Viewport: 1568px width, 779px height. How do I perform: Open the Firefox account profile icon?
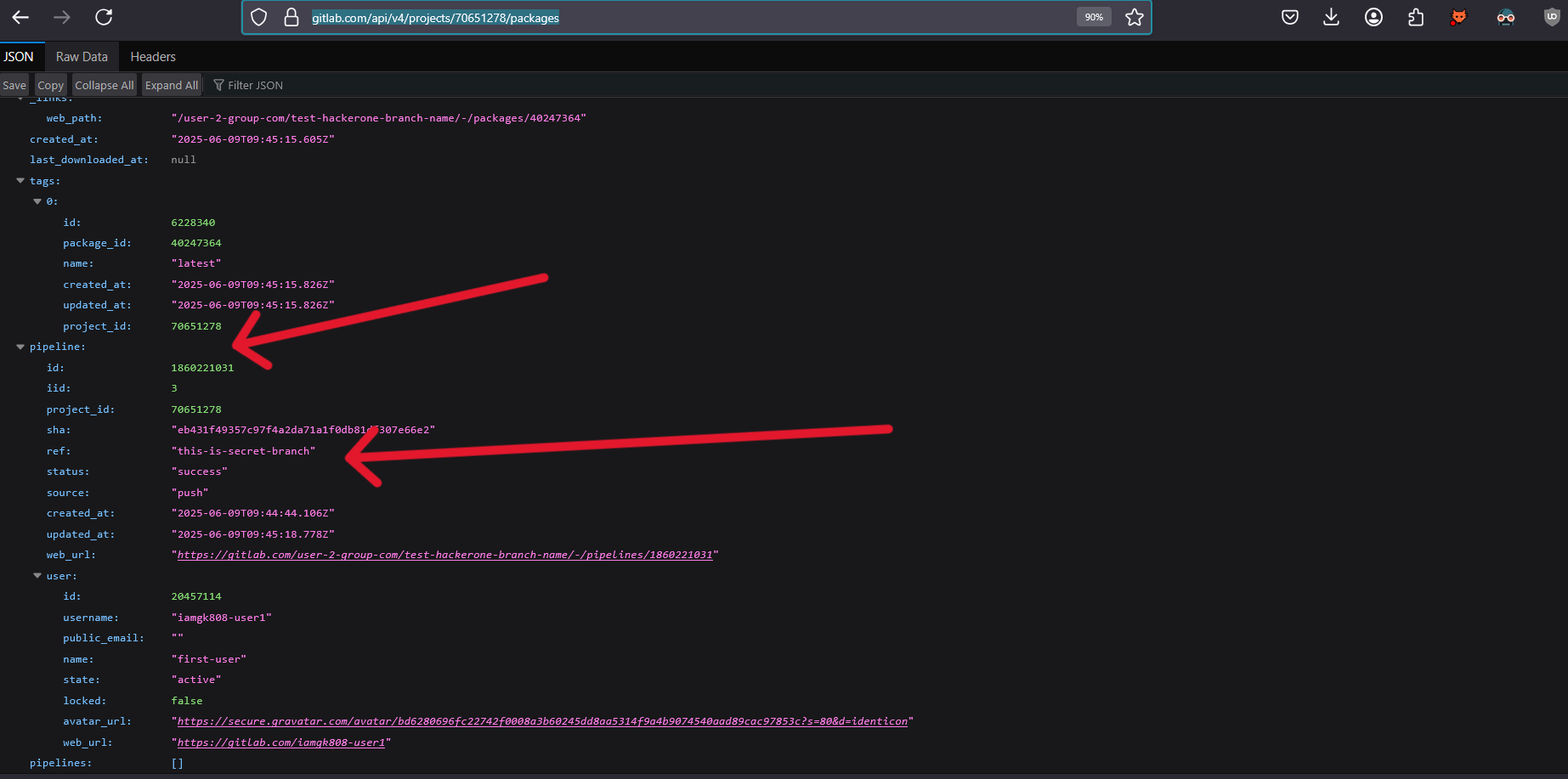point(1373,17)
